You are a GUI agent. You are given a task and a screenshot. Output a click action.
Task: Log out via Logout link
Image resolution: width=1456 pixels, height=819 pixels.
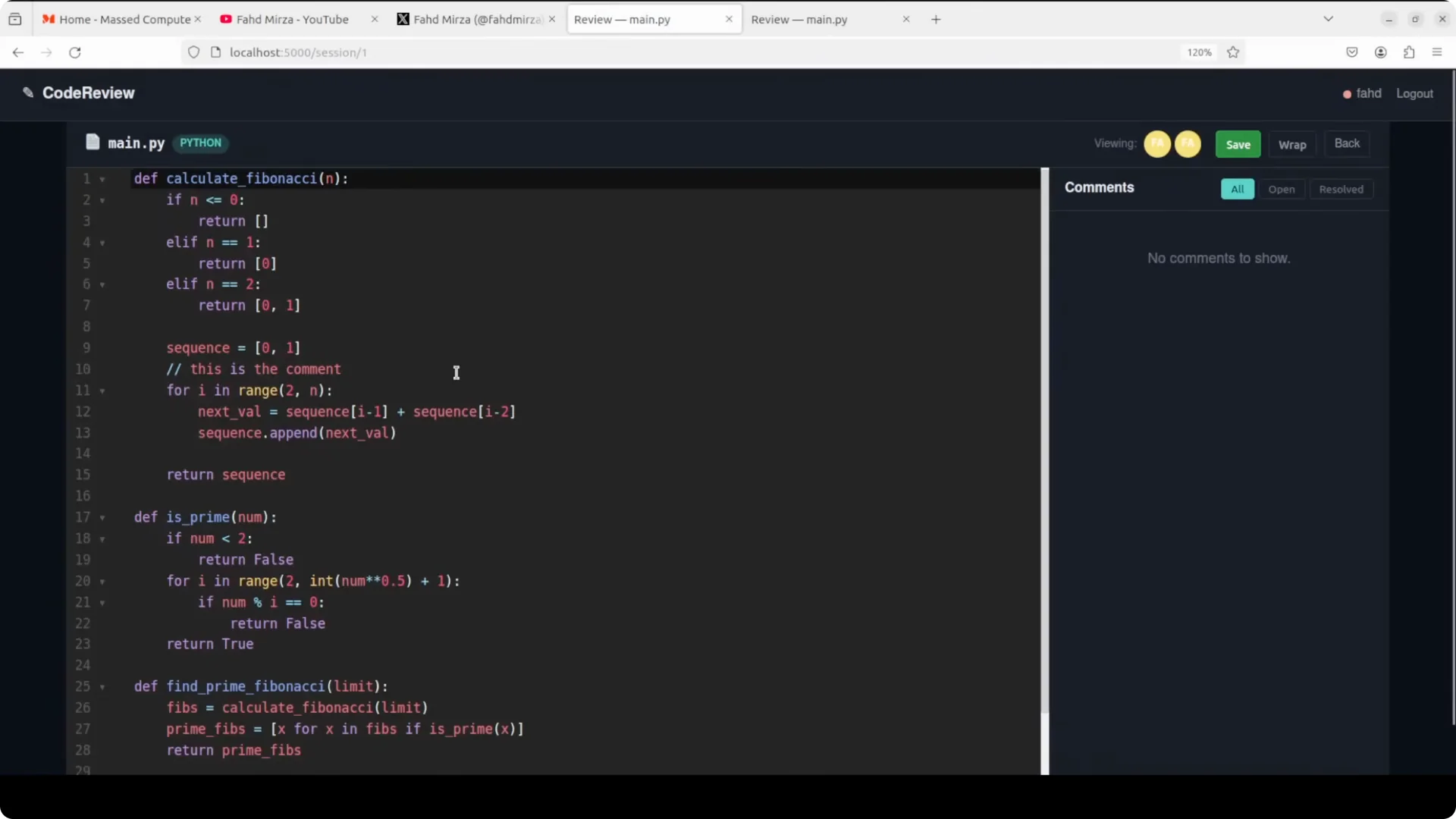coord(1414,93)
